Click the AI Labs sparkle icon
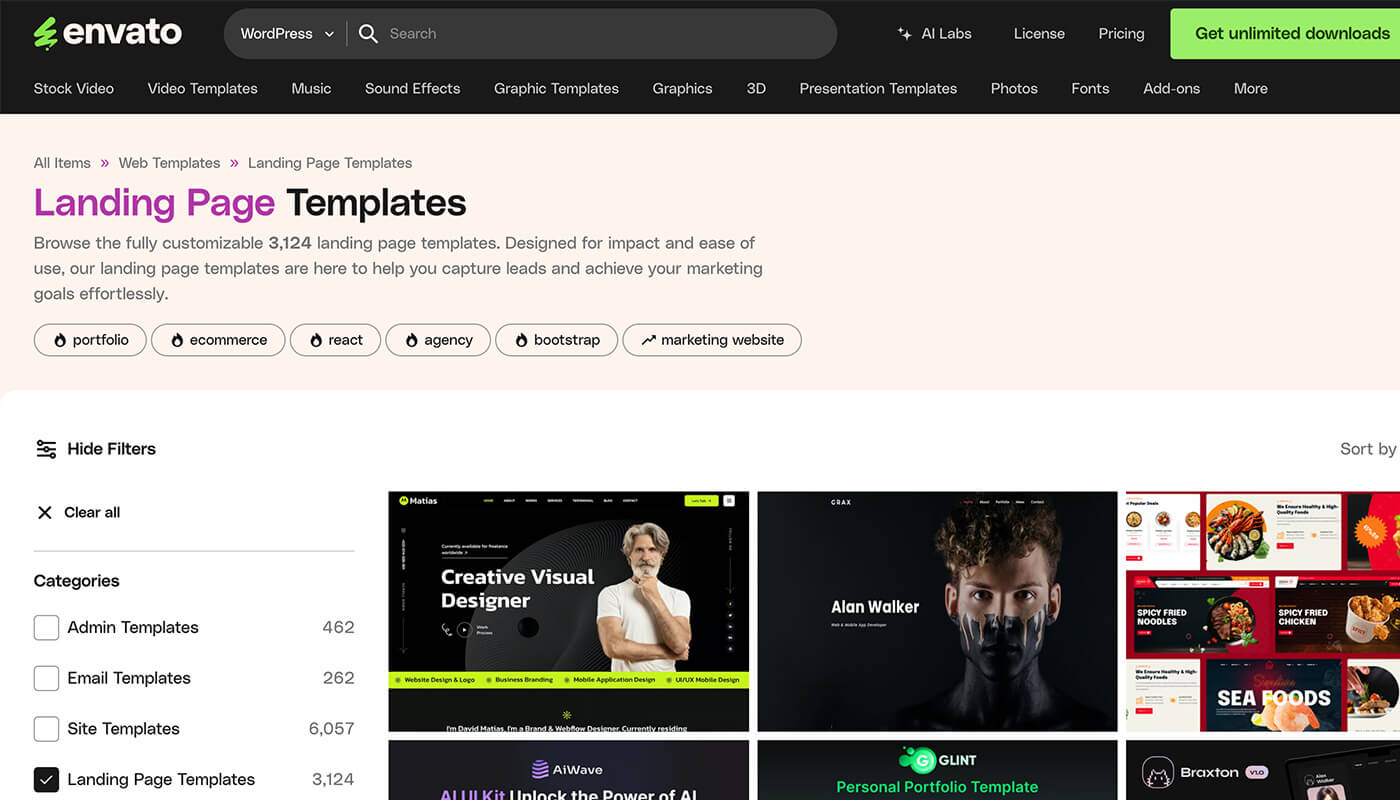 coord(904,34)
